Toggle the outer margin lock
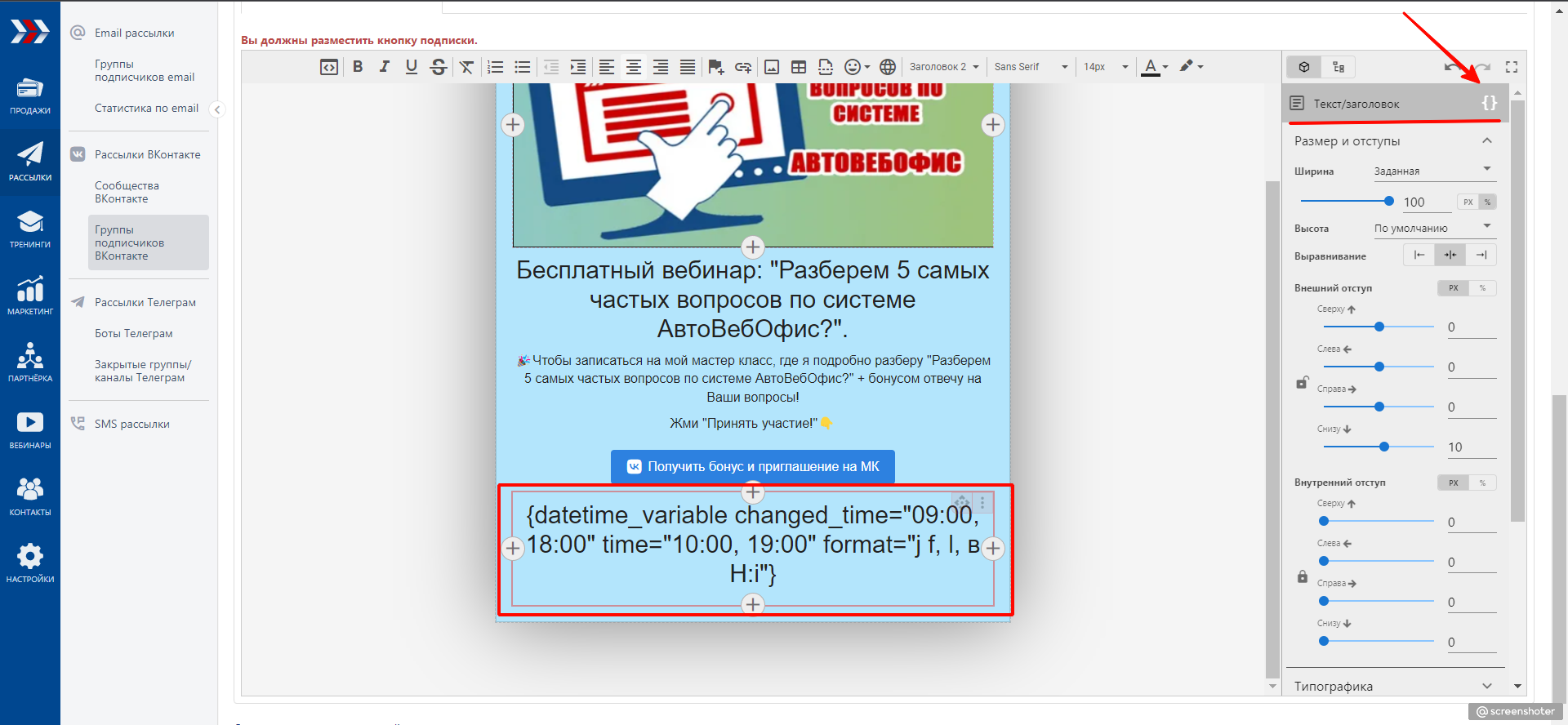The image size is (1568, 725). tap(1303, 382)
